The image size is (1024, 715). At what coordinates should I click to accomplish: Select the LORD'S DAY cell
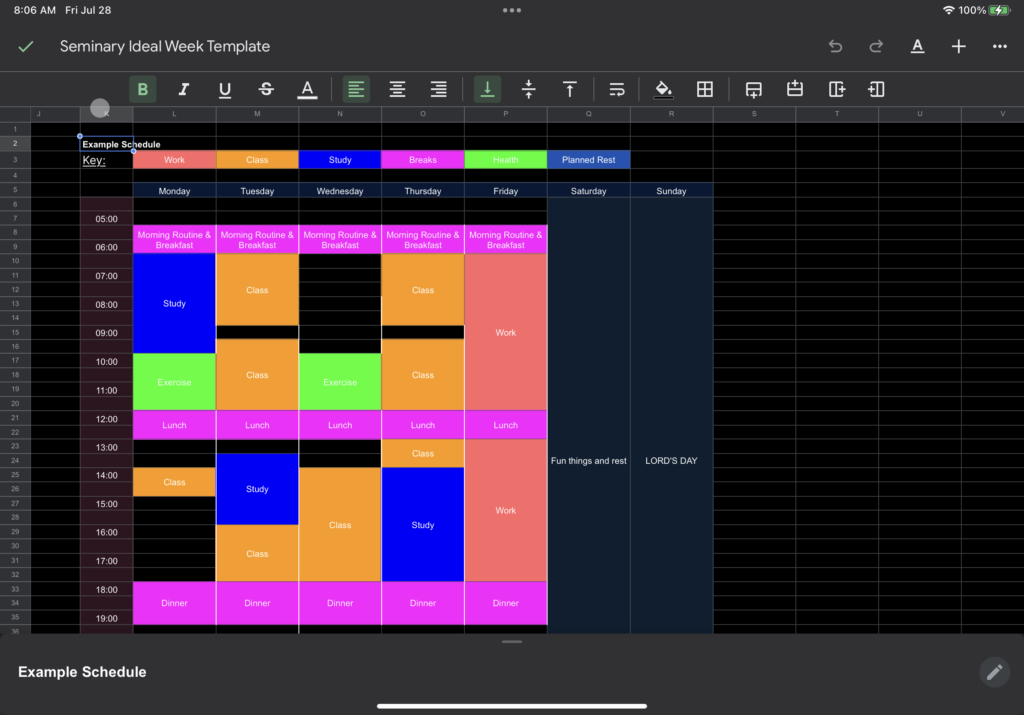click(x=671, y=460)
